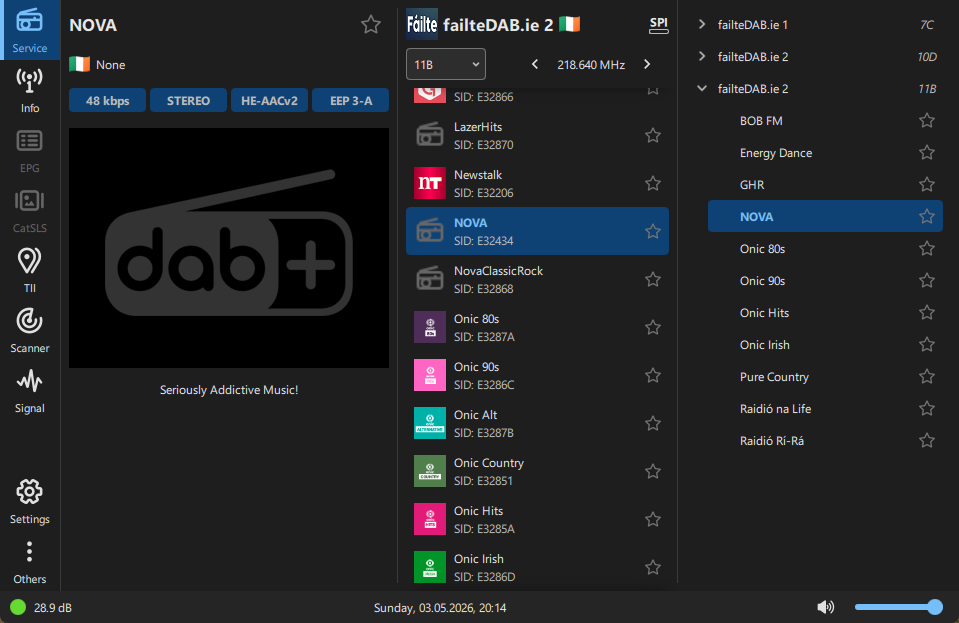This screenshot has width=959, height=623.
Task: Toggle favorite star for Raidió Rí-Rá
Action: (x=927, y=440)
